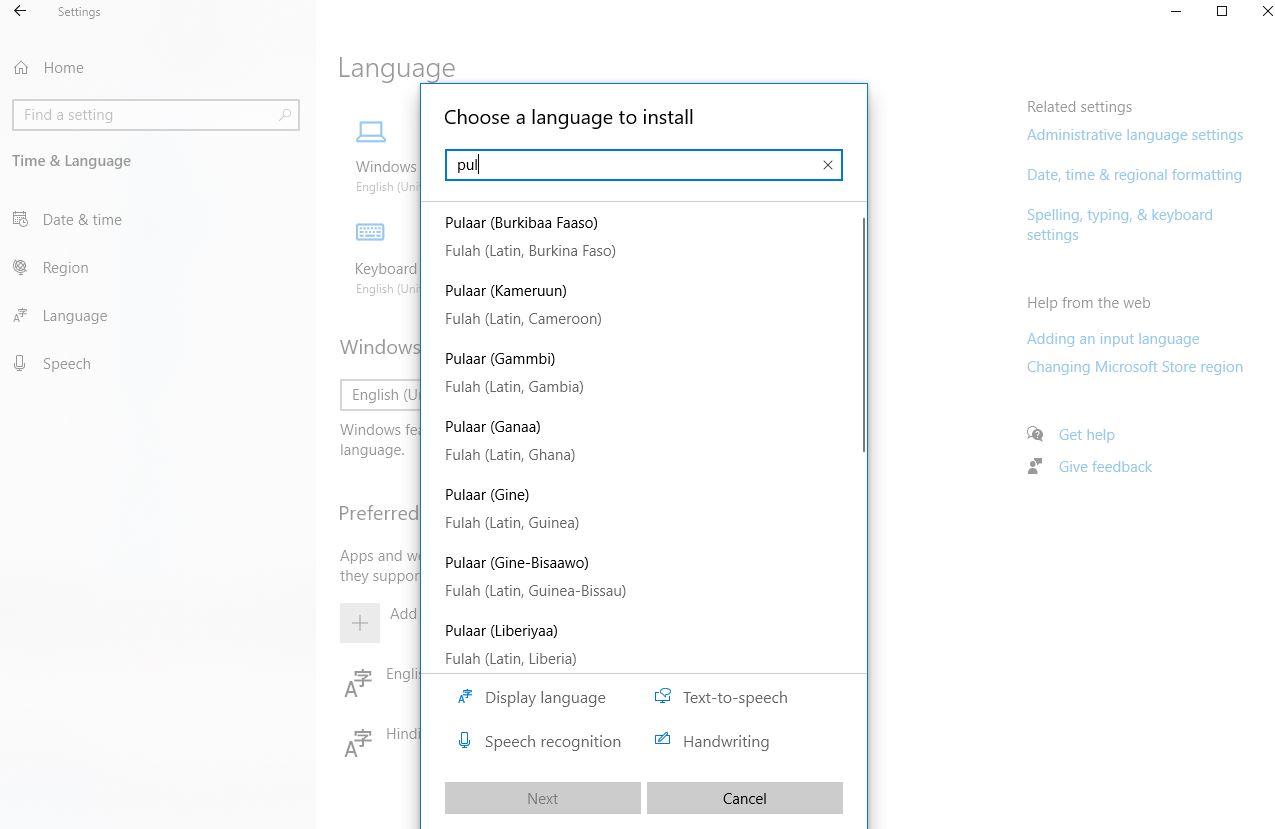Open Administrative language settings link
This screenshot has height=829, width=1275.
(x=1134, y=135)
